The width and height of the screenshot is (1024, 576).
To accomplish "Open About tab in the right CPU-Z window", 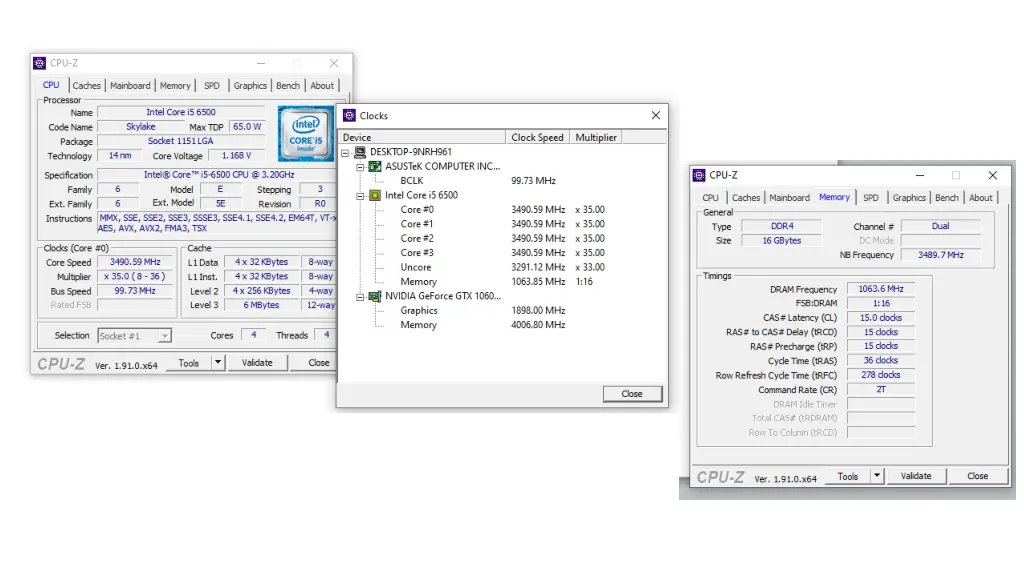I will pyautogui.click(x=981, y=198).
